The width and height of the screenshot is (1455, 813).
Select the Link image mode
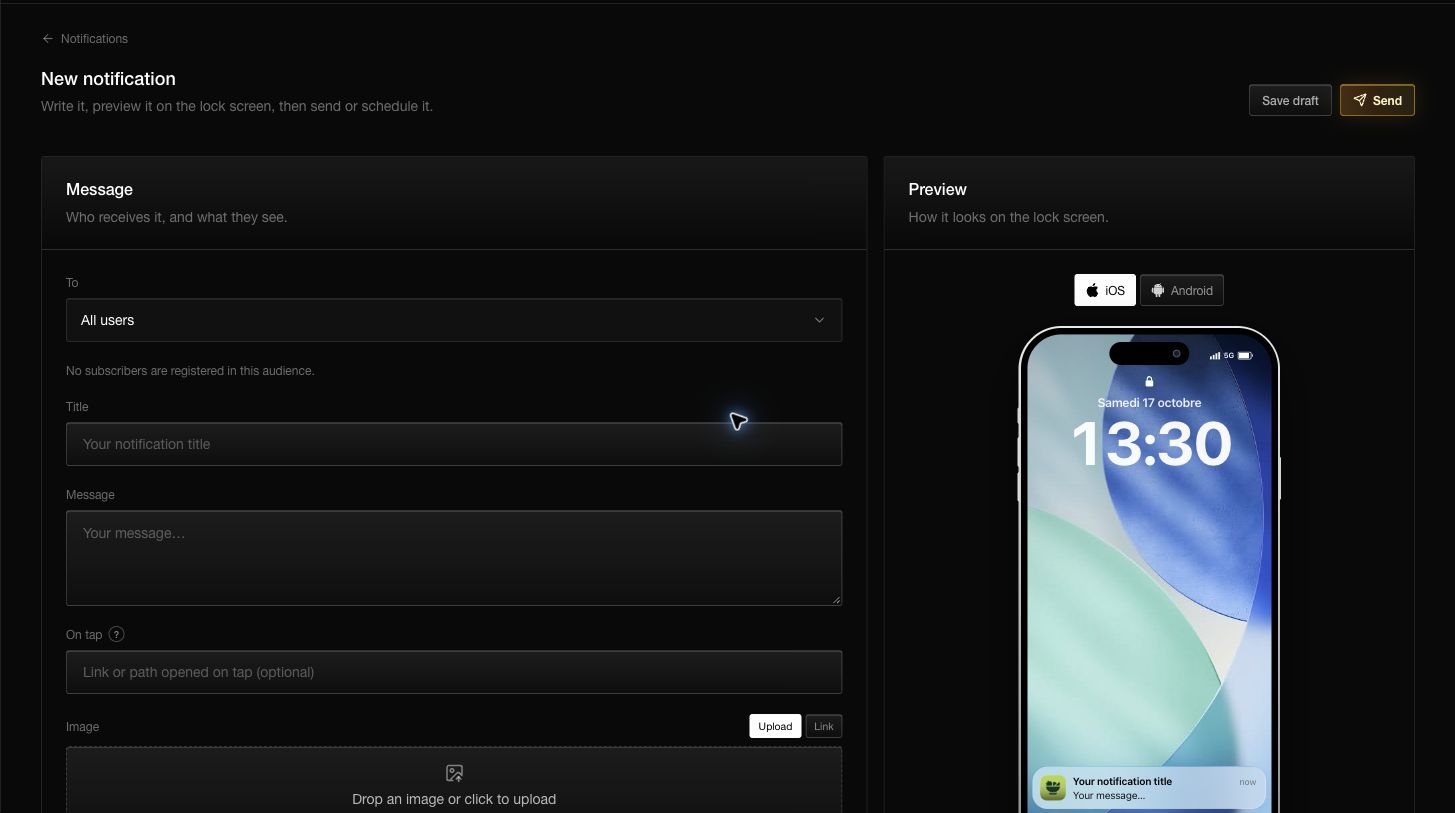(824, 726)
